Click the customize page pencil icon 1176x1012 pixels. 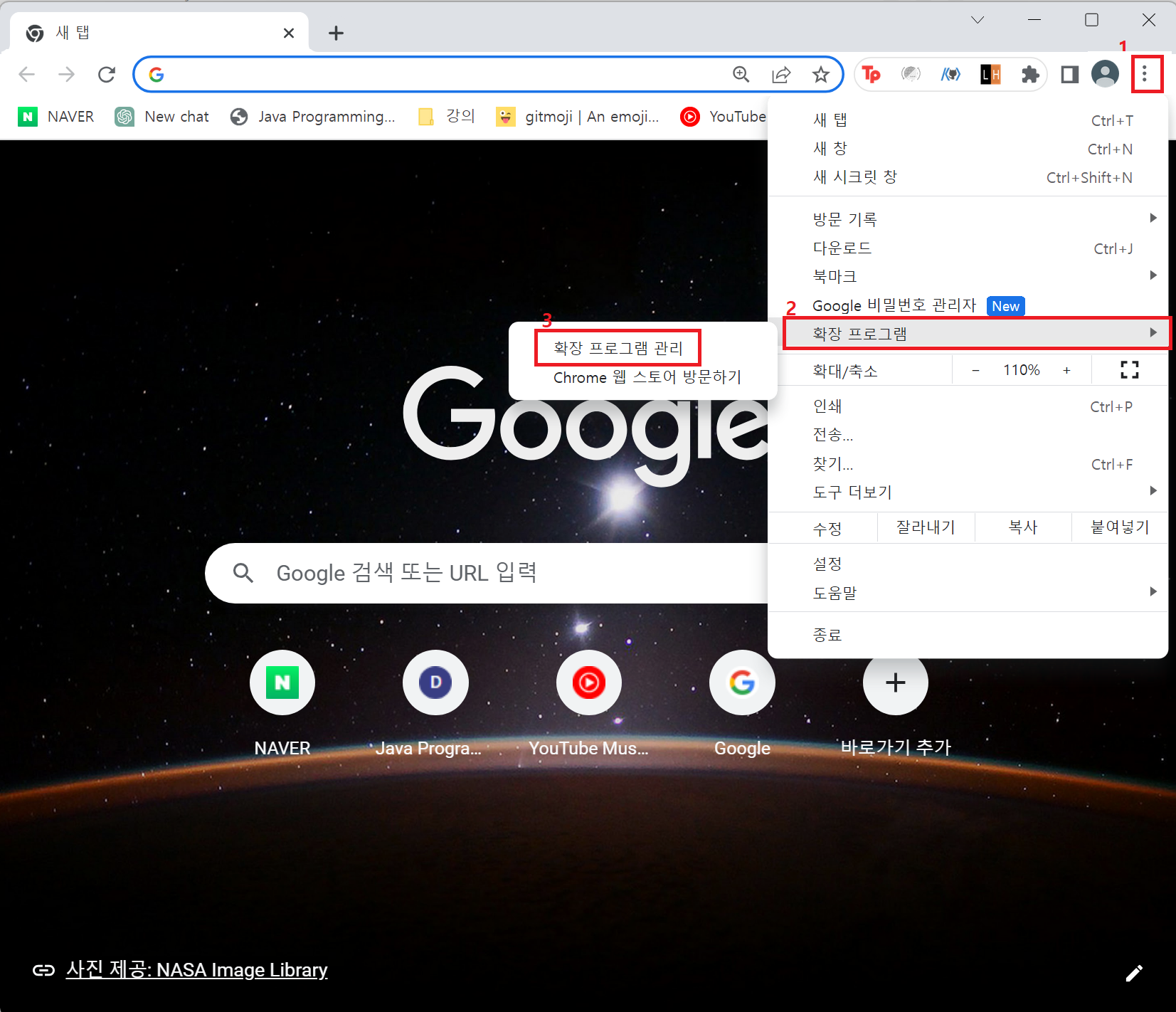click(1134, 973)
